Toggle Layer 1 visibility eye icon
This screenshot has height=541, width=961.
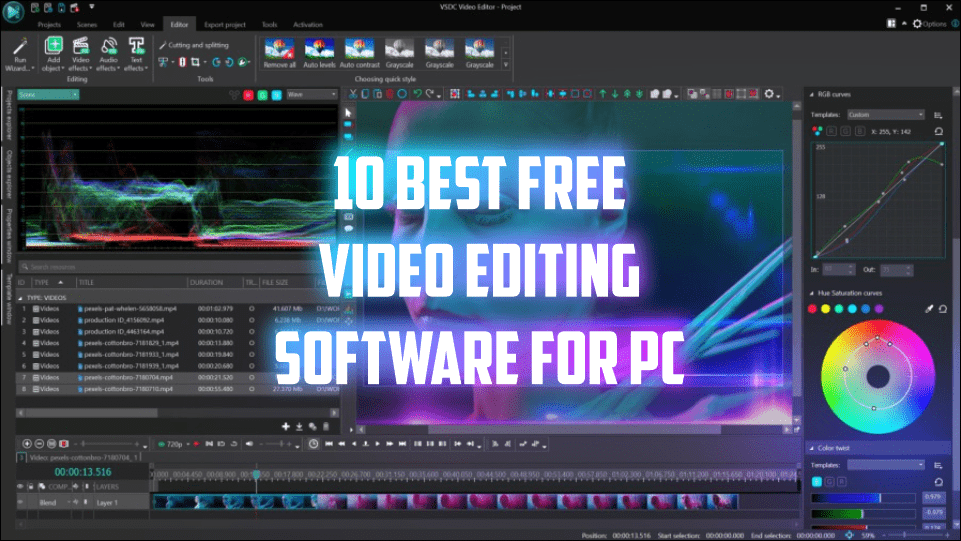click(x=20, y=502)
